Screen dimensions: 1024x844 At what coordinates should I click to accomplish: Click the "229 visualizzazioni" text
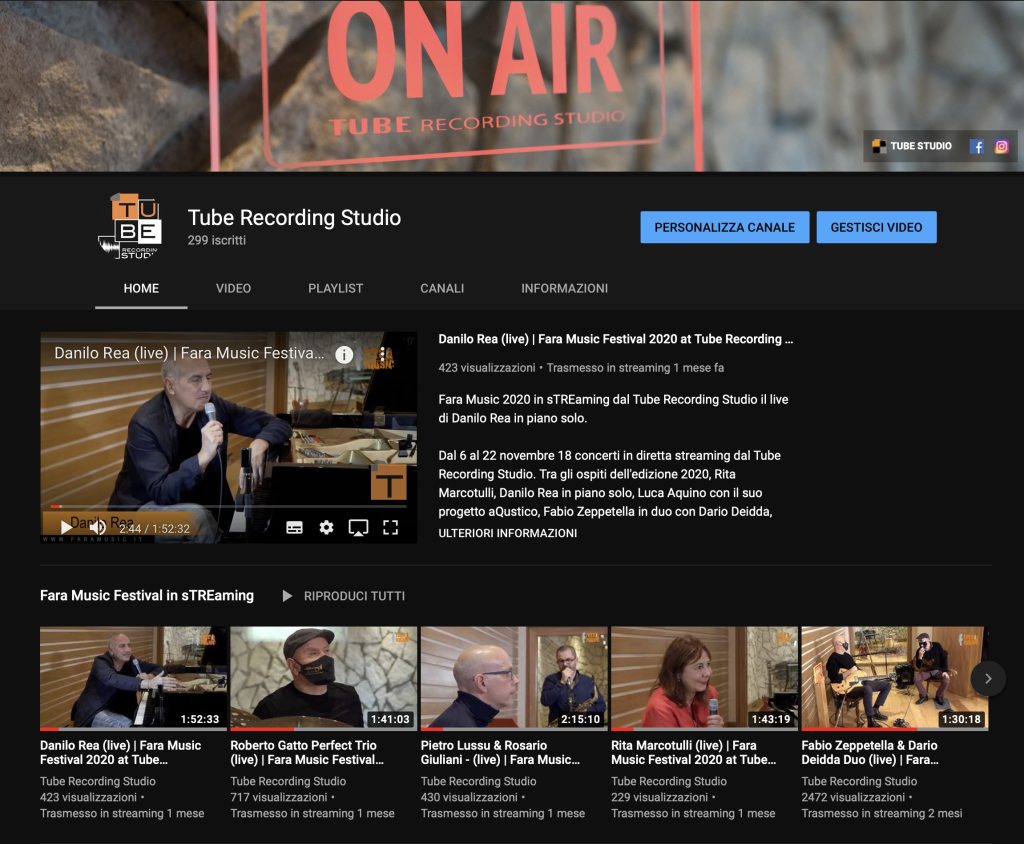(660, 798)
